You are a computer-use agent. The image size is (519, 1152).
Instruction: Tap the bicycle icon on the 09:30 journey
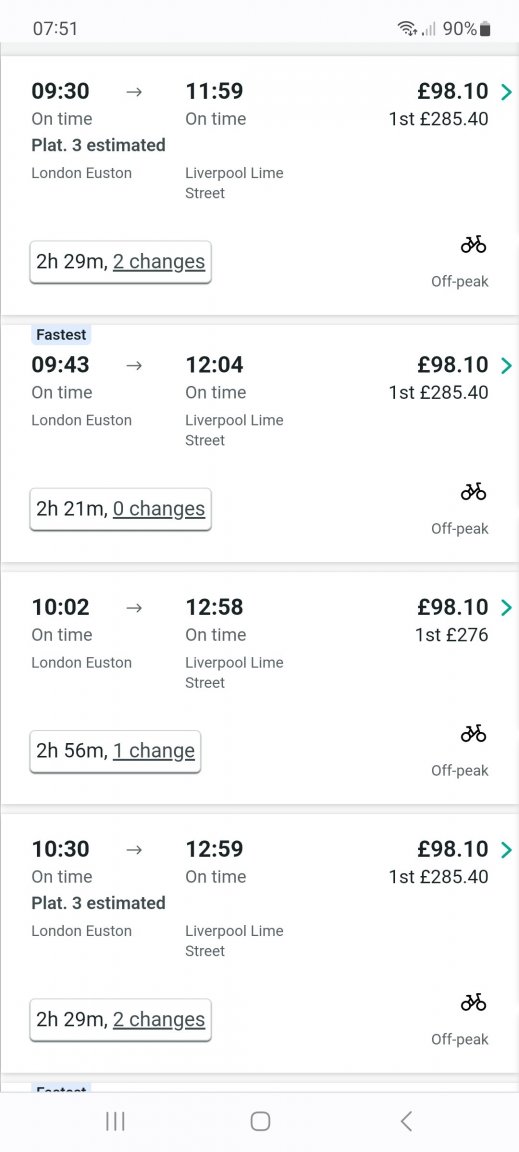click(473, 245)
